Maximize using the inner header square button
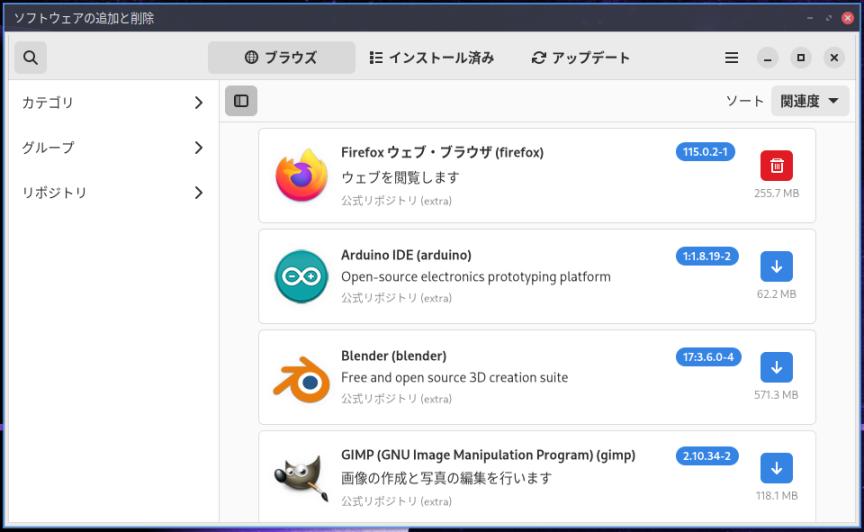The width and height of the screenshot is (864, 532). [801, 57]
